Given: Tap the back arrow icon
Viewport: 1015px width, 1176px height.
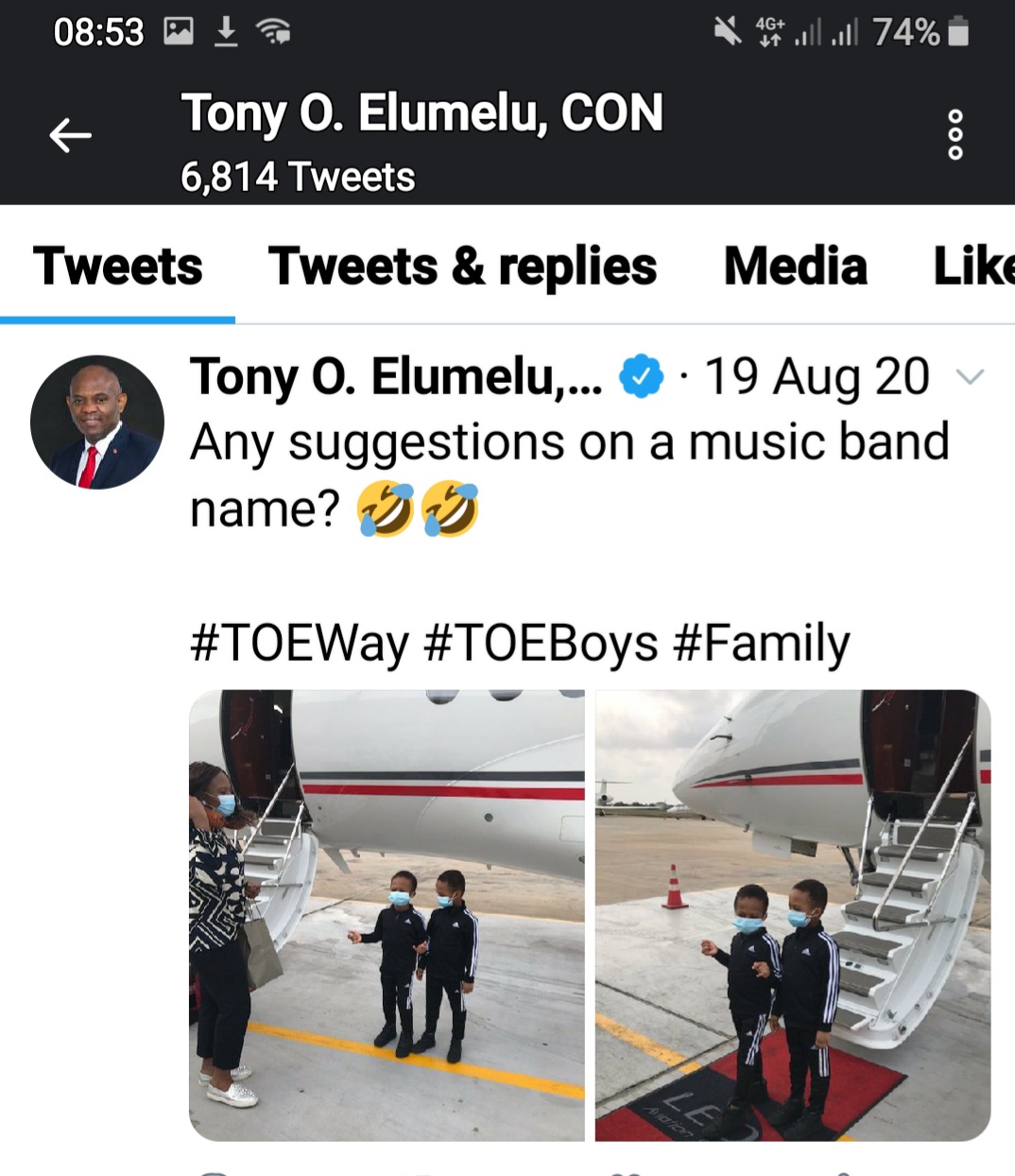Looking at the screenshot, I should (71, 135).
